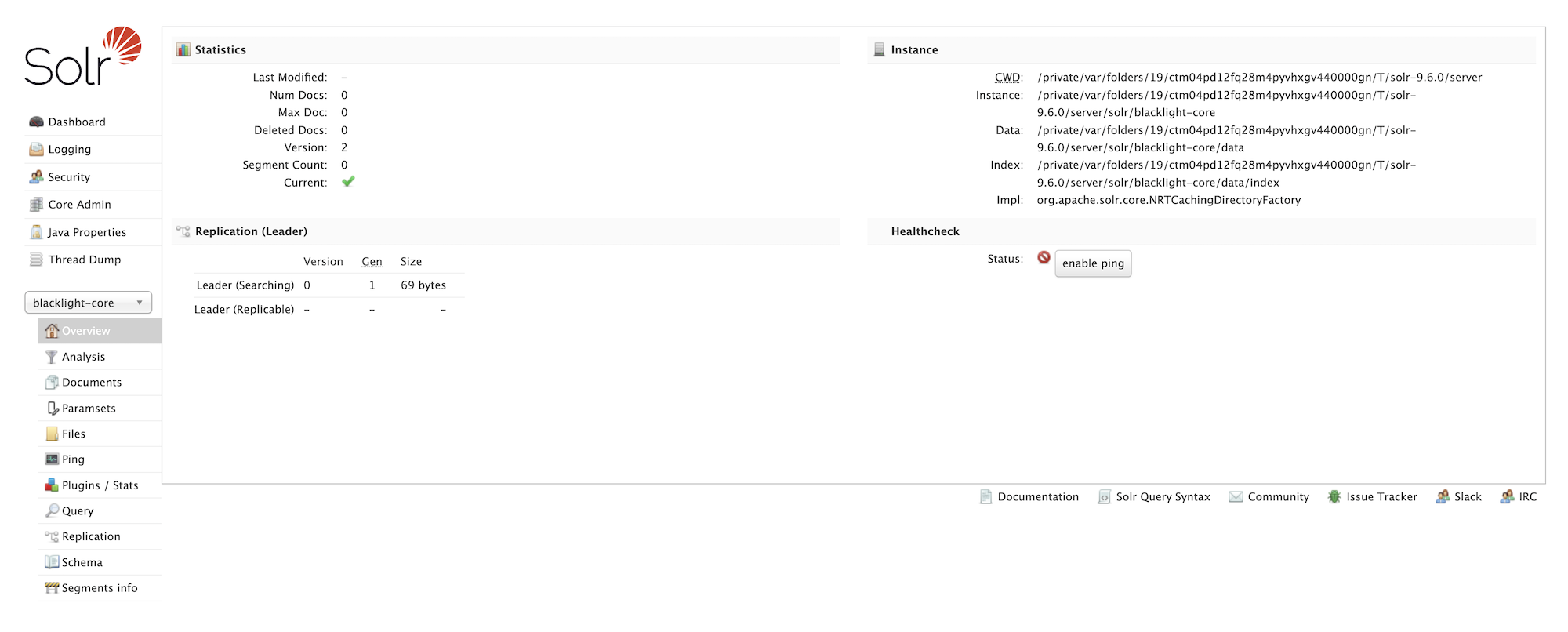
Task: Click the Logging inbox icon
Action: (x=36, y=149)
